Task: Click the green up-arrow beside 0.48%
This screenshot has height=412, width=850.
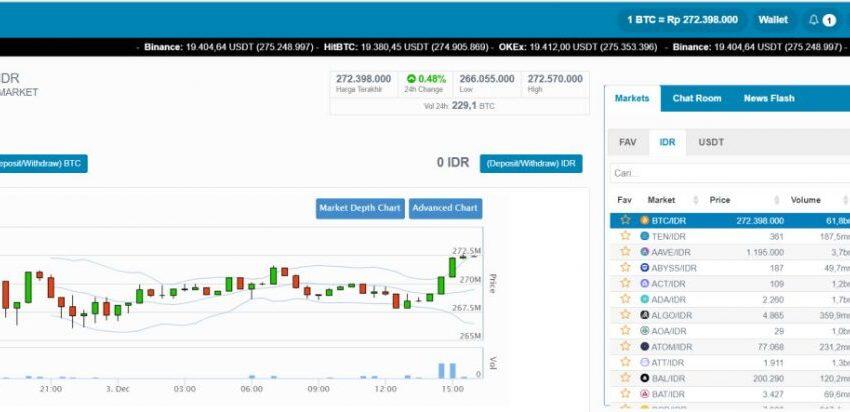Action: pos(411,79)
